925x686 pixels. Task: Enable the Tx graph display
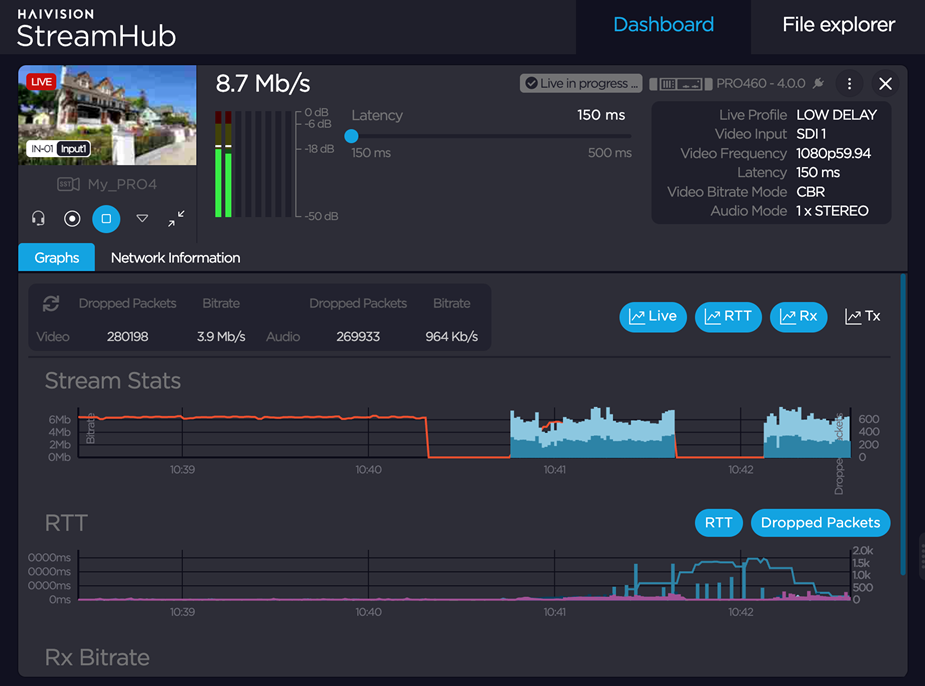(863, 317)
